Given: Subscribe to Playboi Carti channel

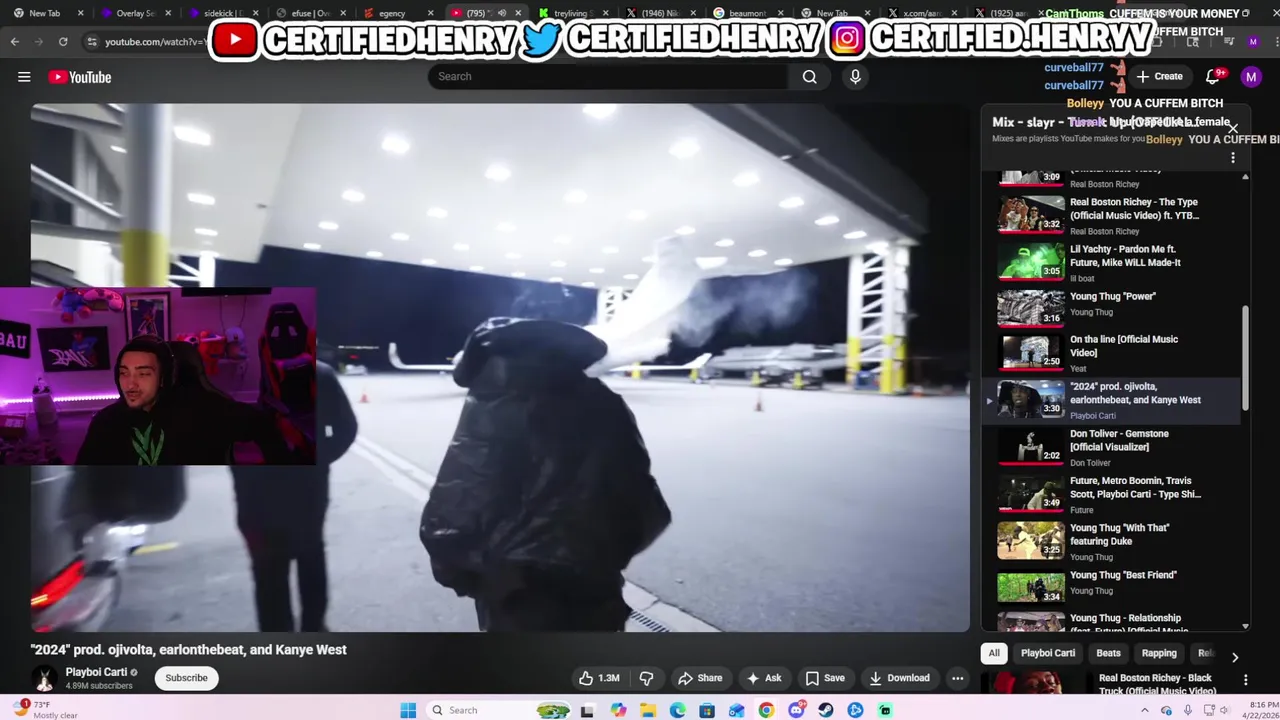Looking at the screenshot, I should click(186, 678).
